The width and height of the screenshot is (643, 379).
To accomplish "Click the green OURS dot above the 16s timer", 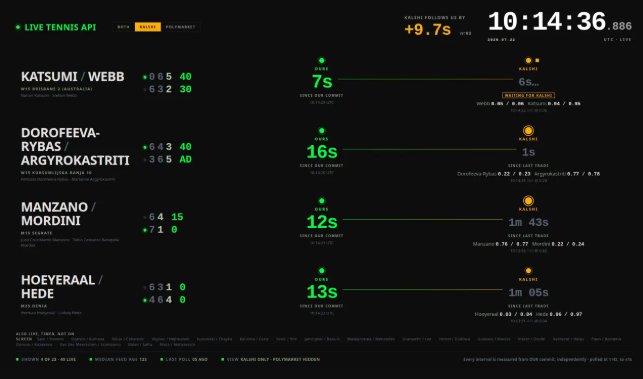I will coord(322,130).
